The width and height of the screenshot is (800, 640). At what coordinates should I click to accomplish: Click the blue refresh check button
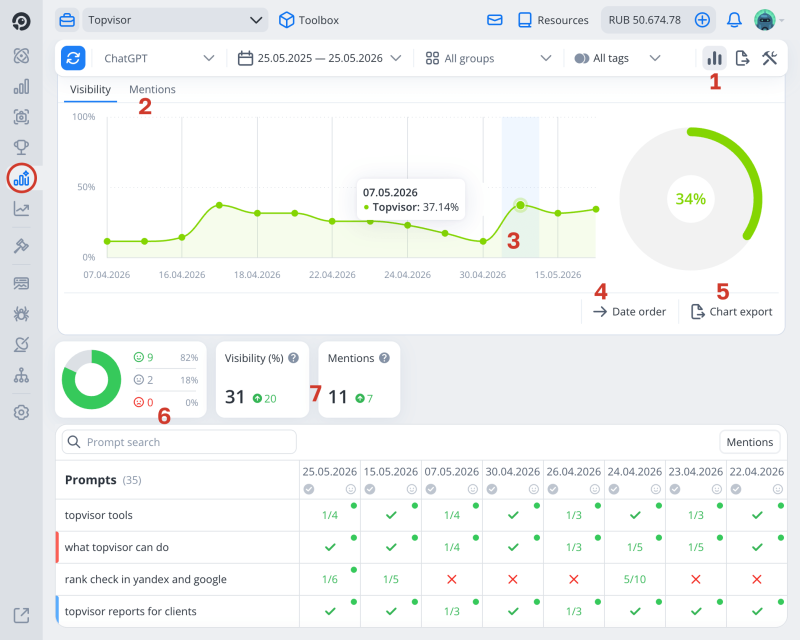73,58
